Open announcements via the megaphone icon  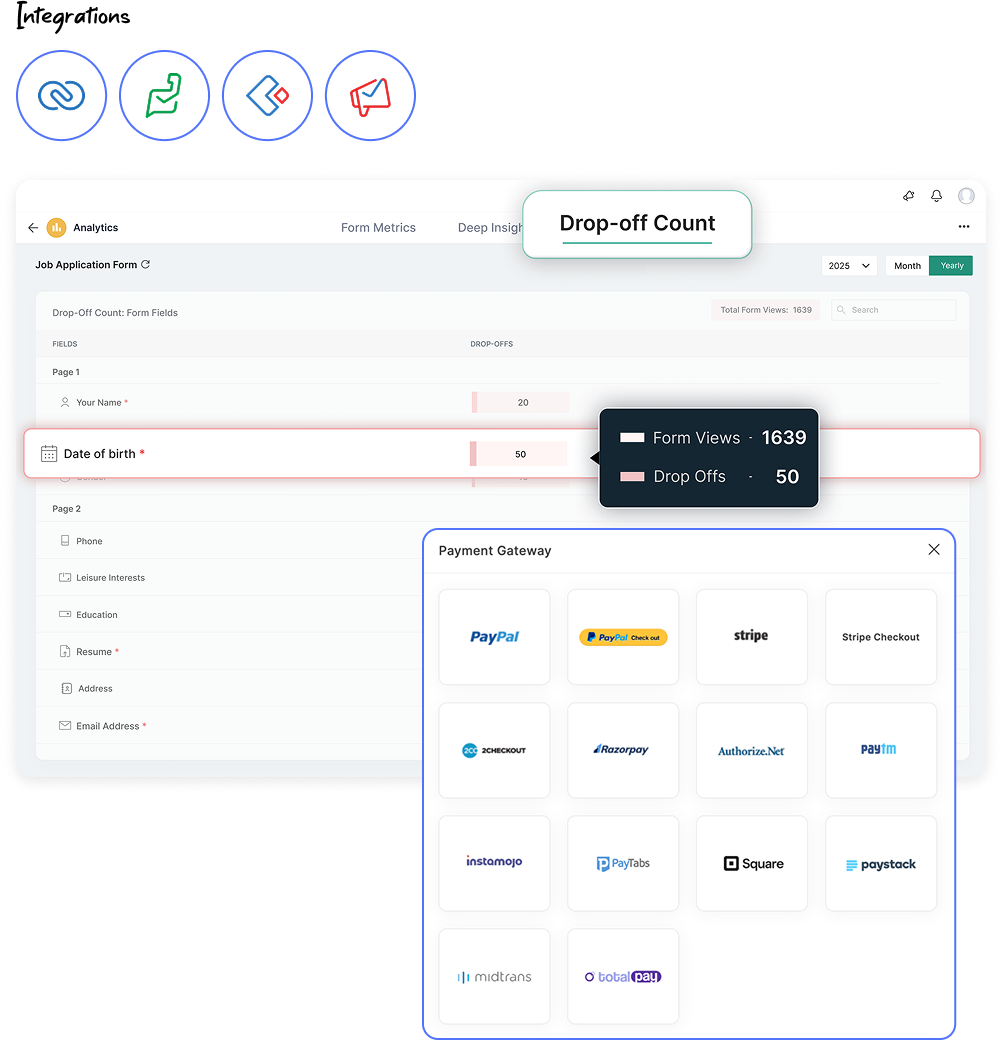(908, 196)
